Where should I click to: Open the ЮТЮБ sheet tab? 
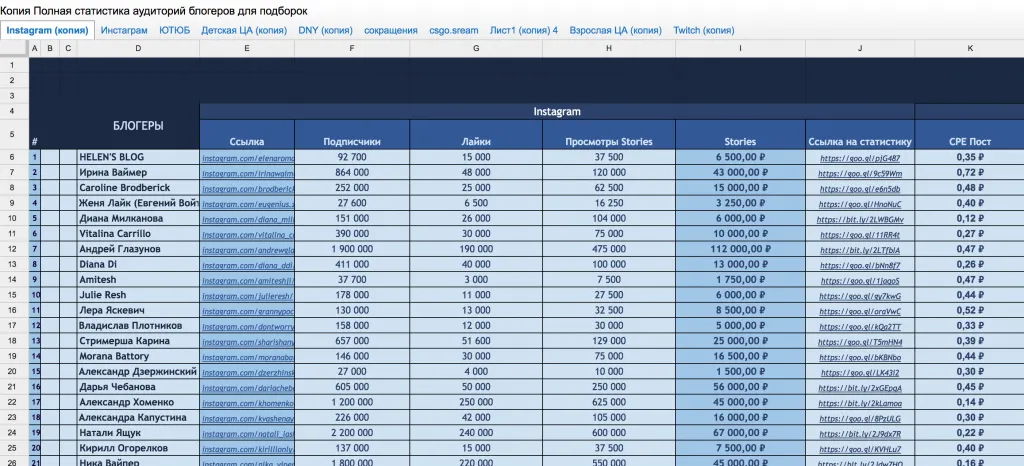click(x=175, y=30)
